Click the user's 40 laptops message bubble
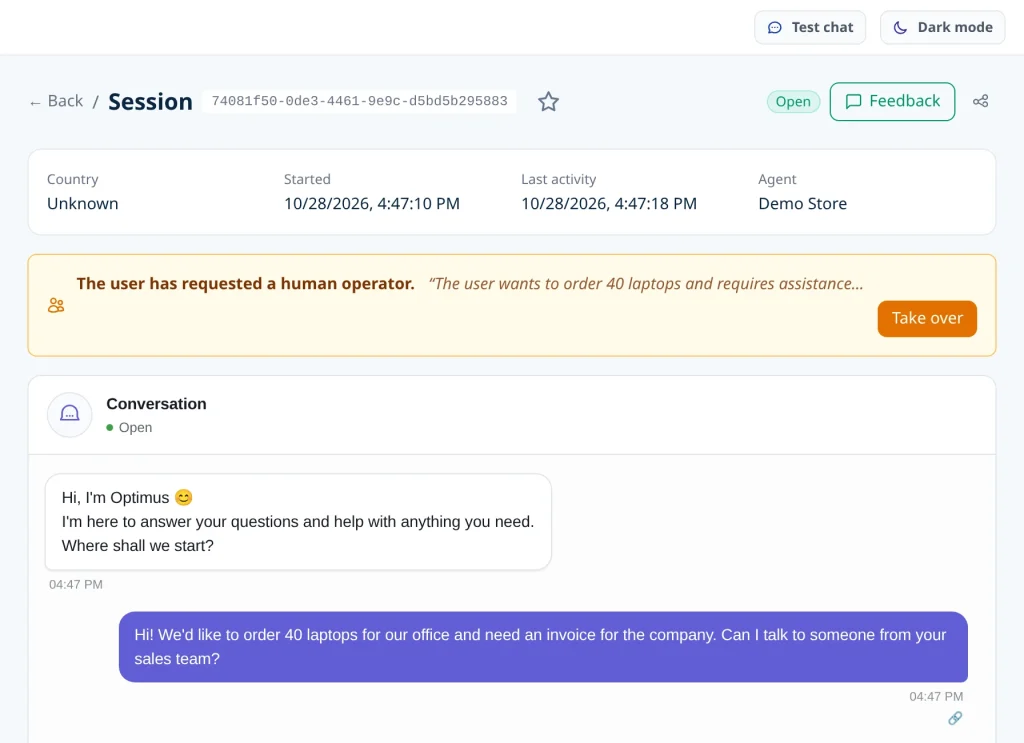The height and width of the screenshot is (743, 1024). pos(543,647)
